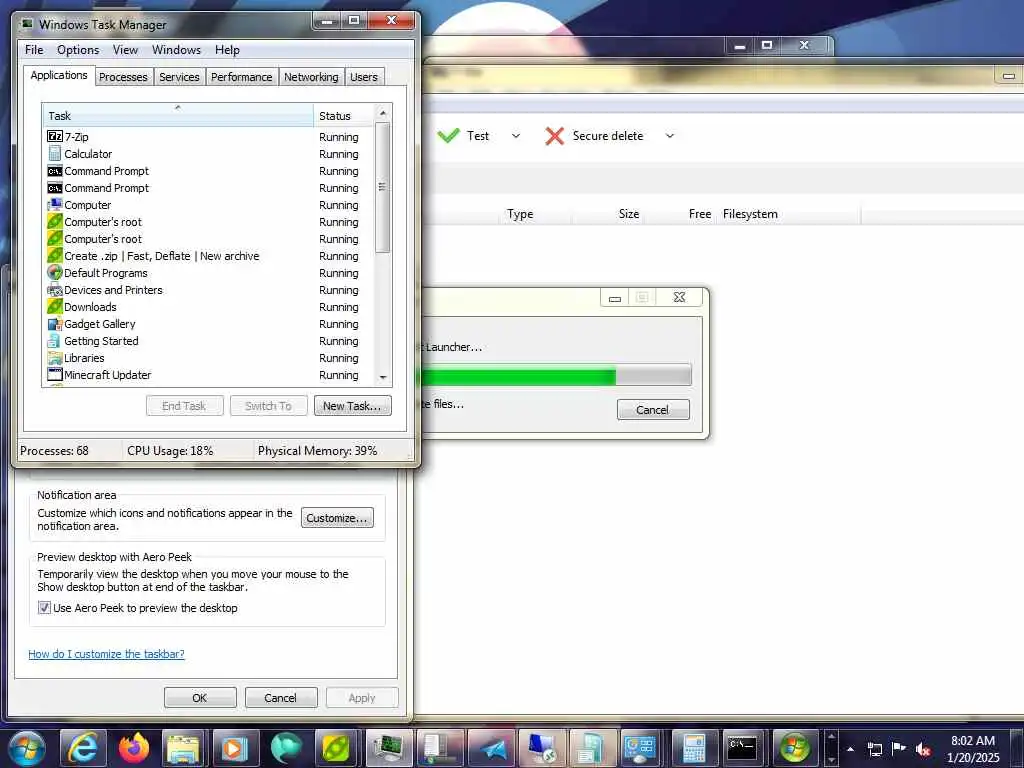Click OK in taskbar properties dialog
The image size is (1024, 768).
click(200, 697)
